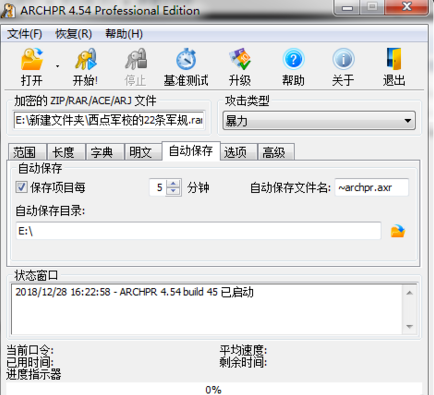Screen dimensions: 434x395
Task: Click status window scrollbar down arrow
Action: click(x=410, y=327)
